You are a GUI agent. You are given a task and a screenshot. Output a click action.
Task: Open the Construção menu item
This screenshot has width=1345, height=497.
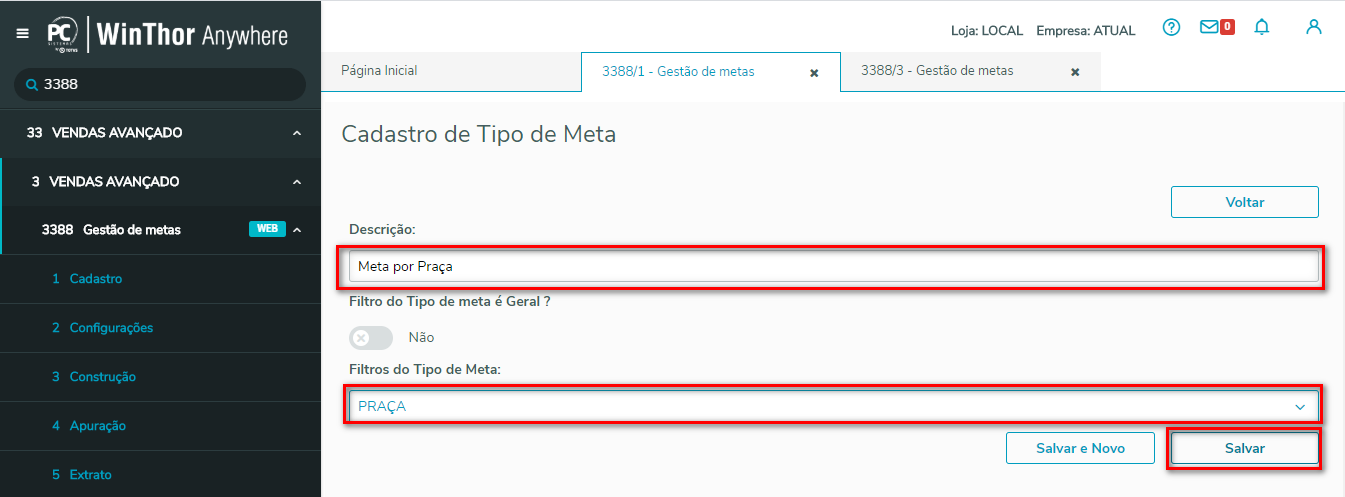[102, 377]
